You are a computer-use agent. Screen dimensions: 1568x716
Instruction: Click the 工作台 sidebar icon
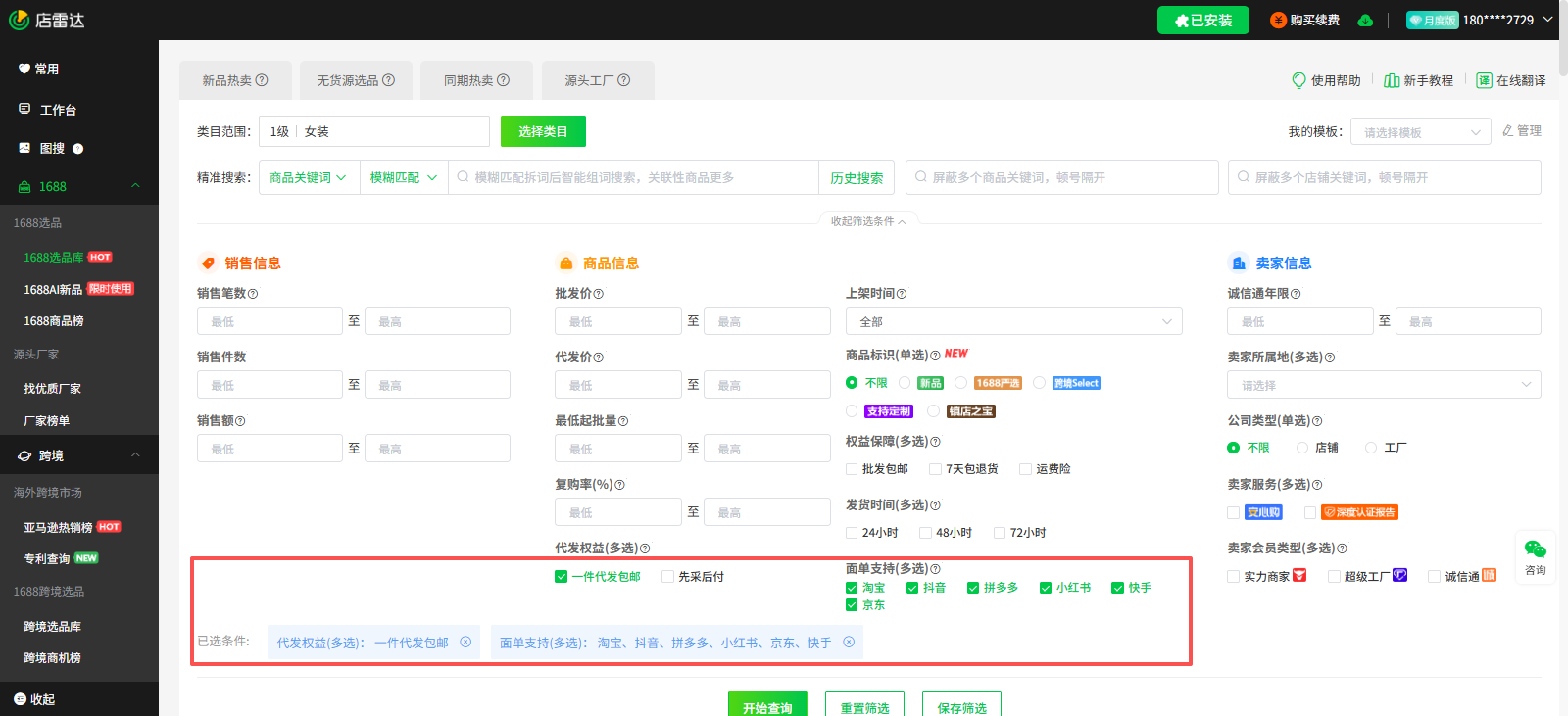click(x=24, y=109)
